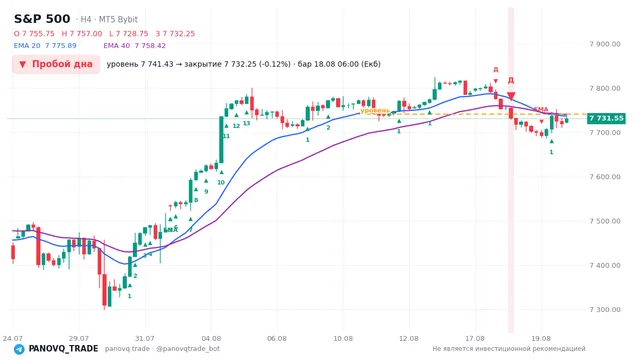The width and height of the screenshot is (640, 360).
Task: Open the panovq.trade · @panovqtrade_bot link
Action: [x=162, y=349]
